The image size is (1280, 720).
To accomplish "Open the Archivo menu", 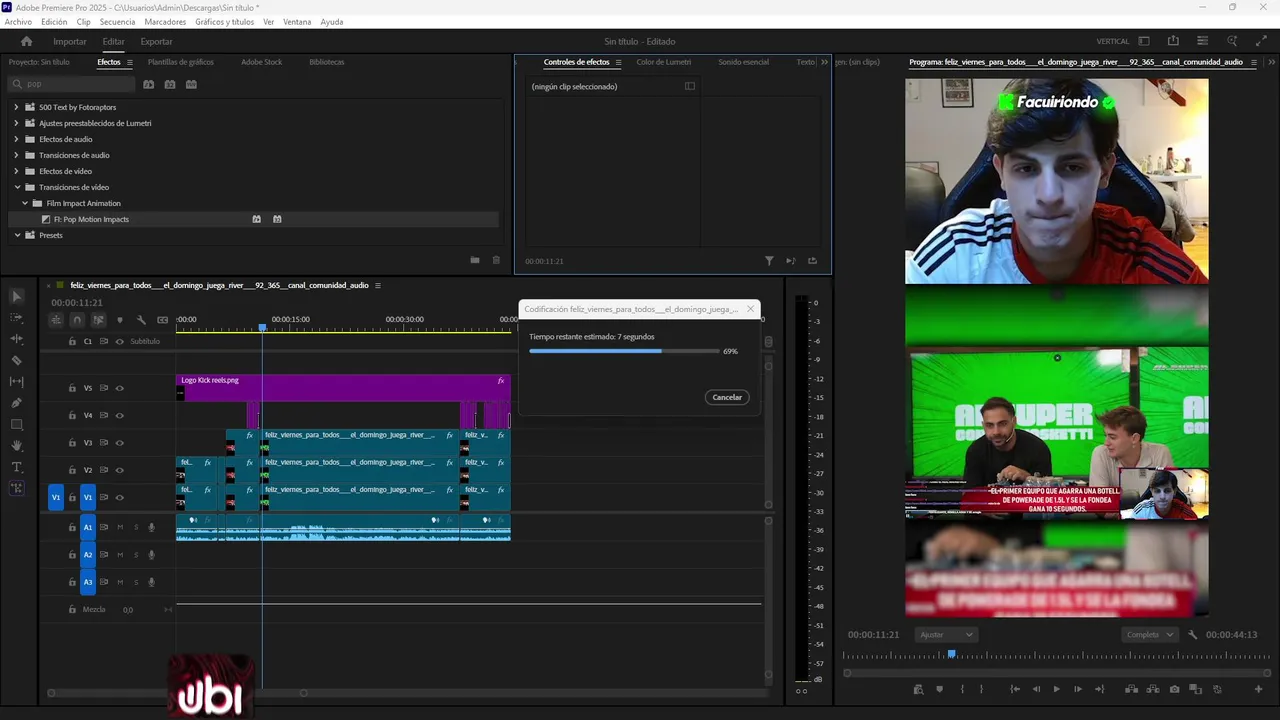I will click(x=18, y=22).
